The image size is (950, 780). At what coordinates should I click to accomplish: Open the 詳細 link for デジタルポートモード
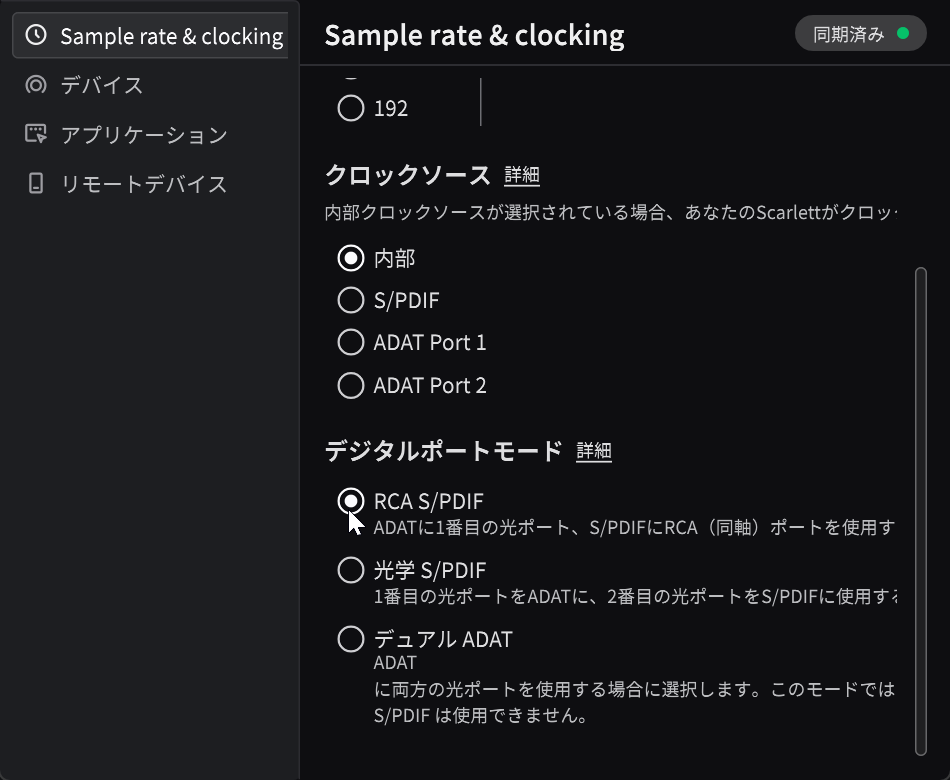(x=594, y=451)
